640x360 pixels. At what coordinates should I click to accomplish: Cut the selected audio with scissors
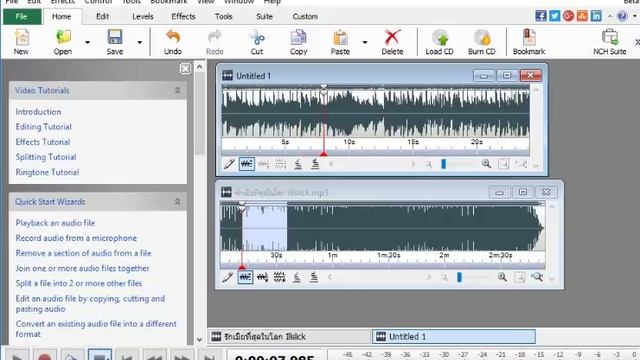257,42
